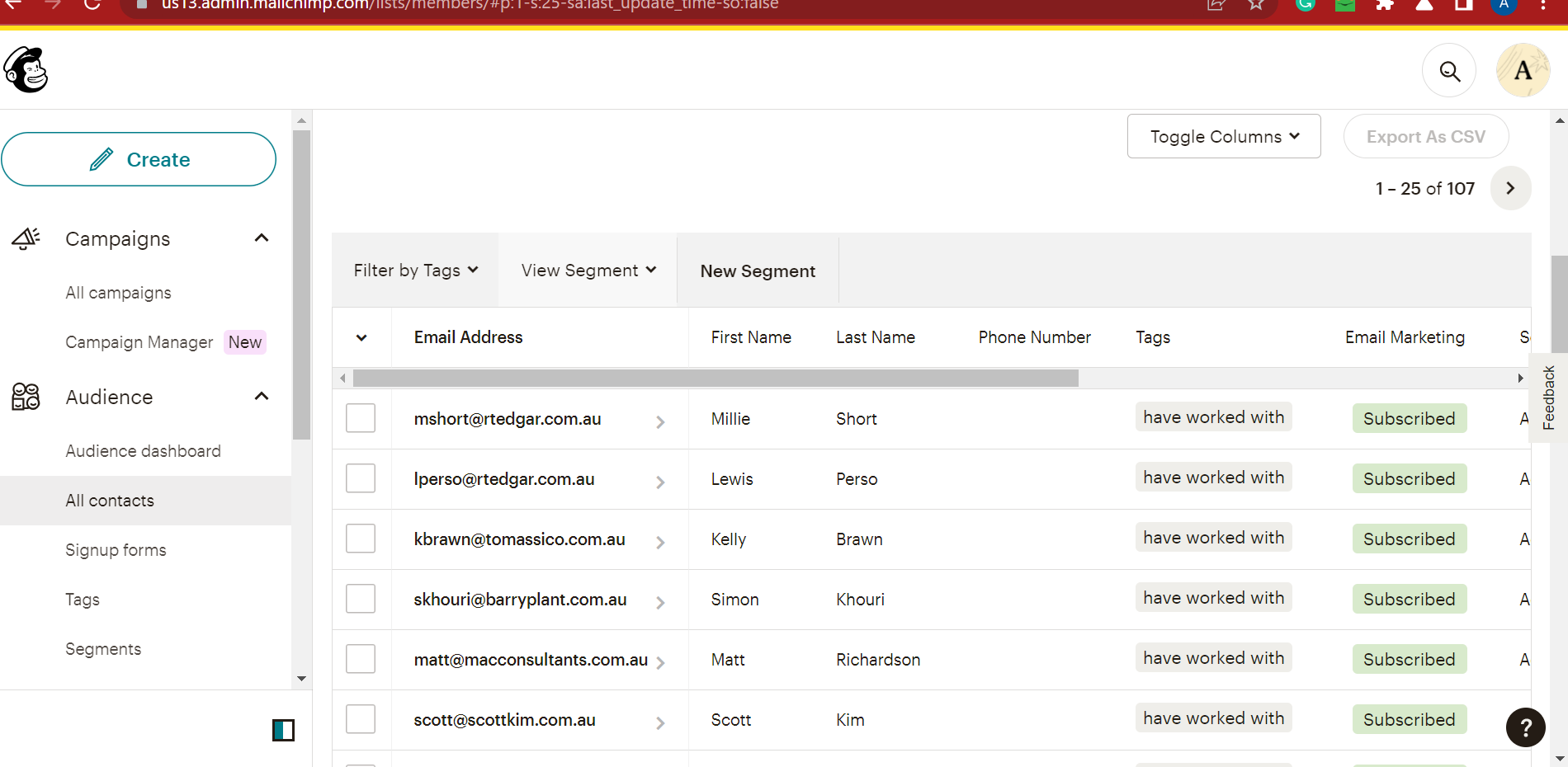Open Tags page in sidebar
The image size is (1568, 767).
(83, 600)
